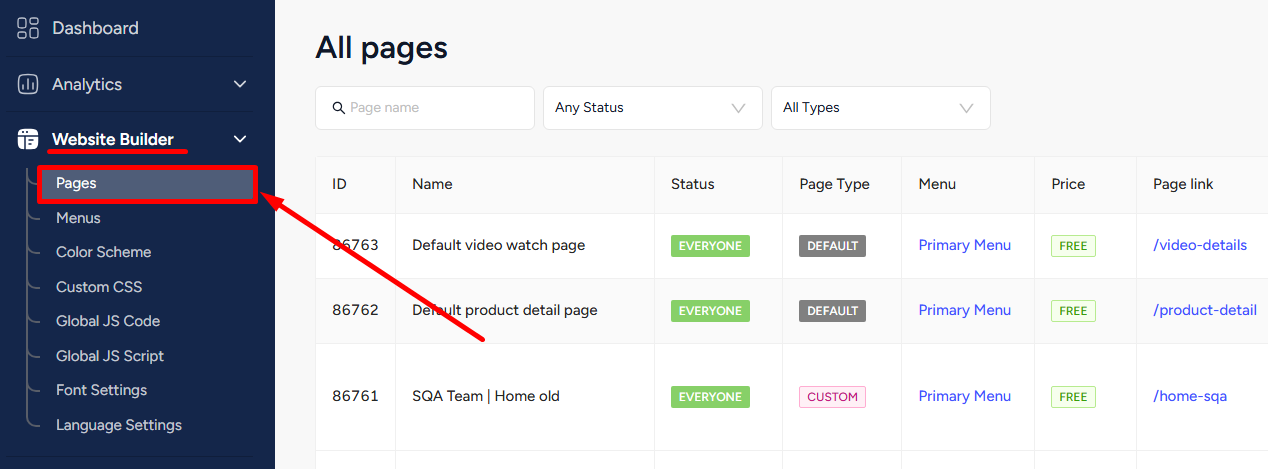
Task: Click page ID 86761
Action: [355, 396]
